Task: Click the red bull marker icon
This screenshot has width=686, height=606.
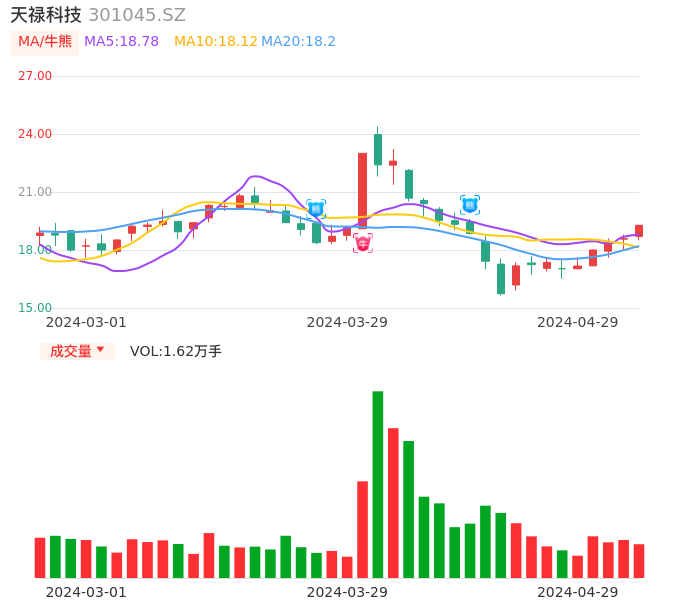Action: click(363, 243)
